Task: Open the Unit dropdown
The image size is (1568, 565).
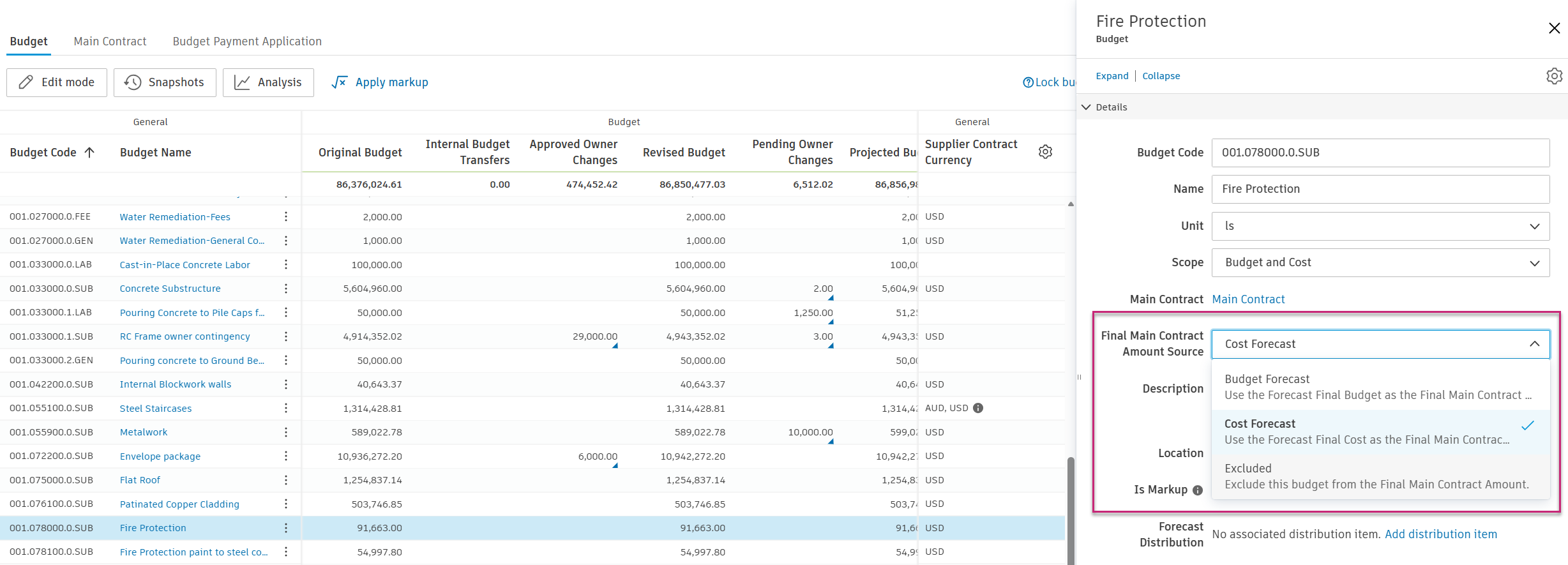Action: [1380, 226]
